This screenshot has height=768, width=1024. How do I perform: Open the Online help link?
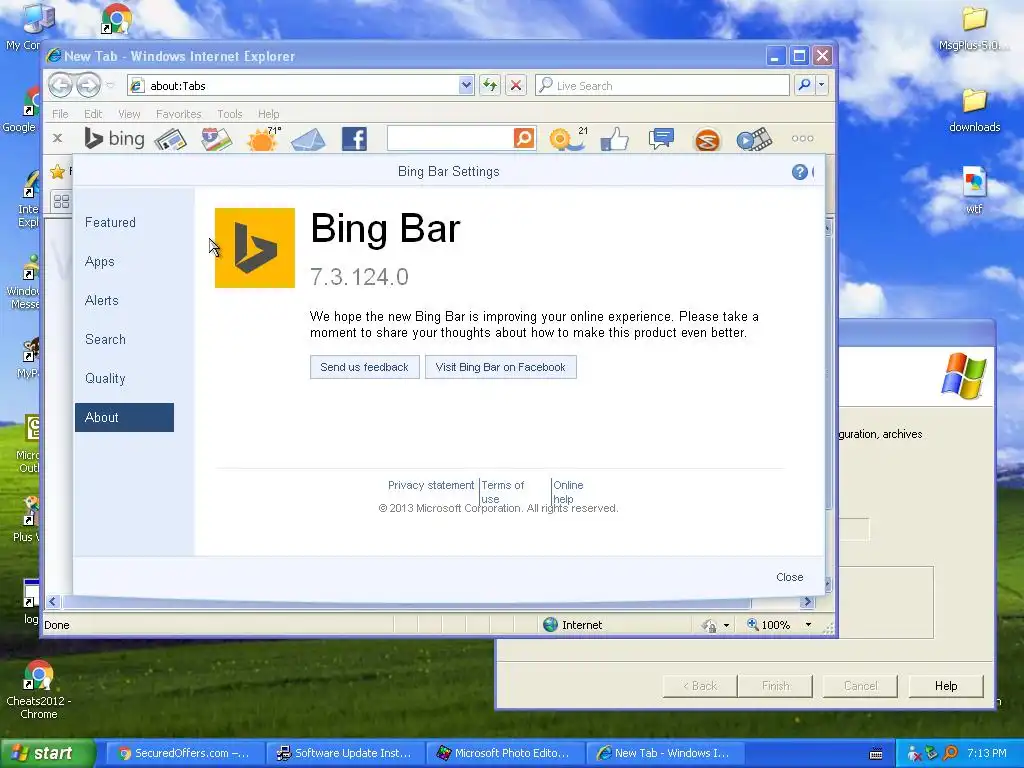(568, 492)
